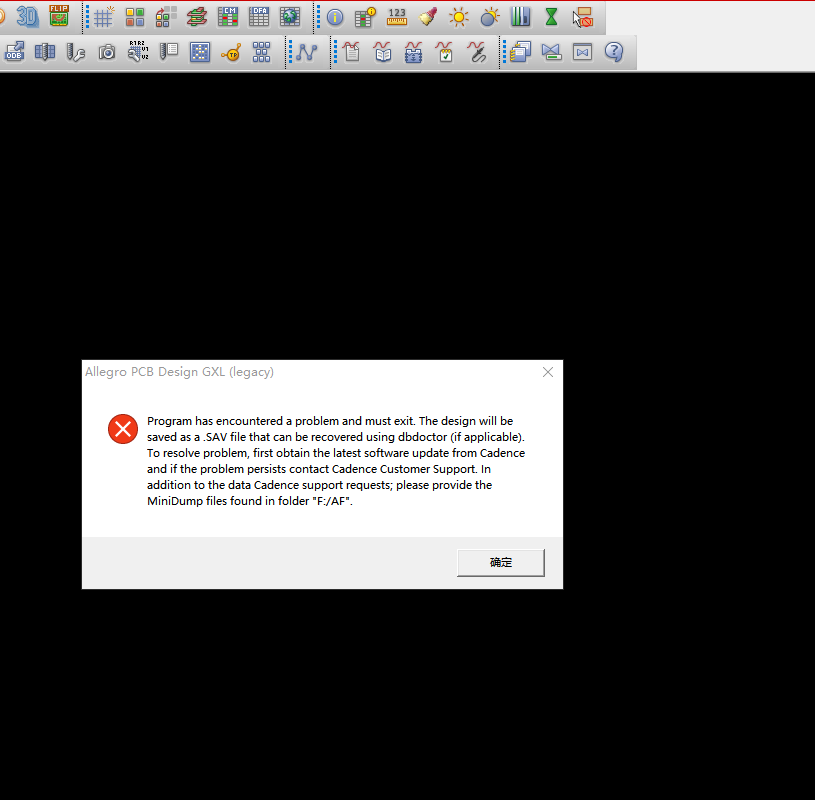The width and height of the screenshot is (815, 800).
Task: Select the 123 ruler Measure tool
Action: tap(397, 17)
